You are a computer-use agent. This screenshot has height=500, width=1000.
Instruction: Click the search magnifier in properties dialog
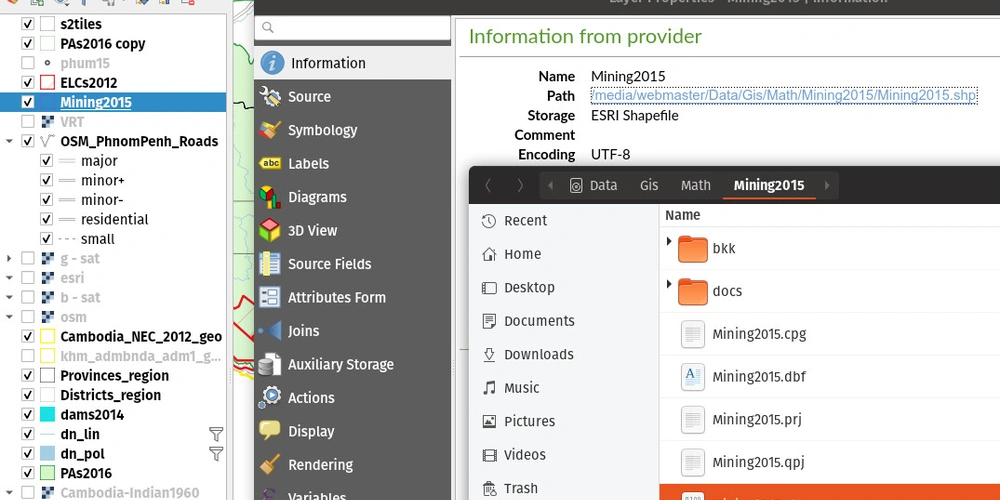coord(268,27)
